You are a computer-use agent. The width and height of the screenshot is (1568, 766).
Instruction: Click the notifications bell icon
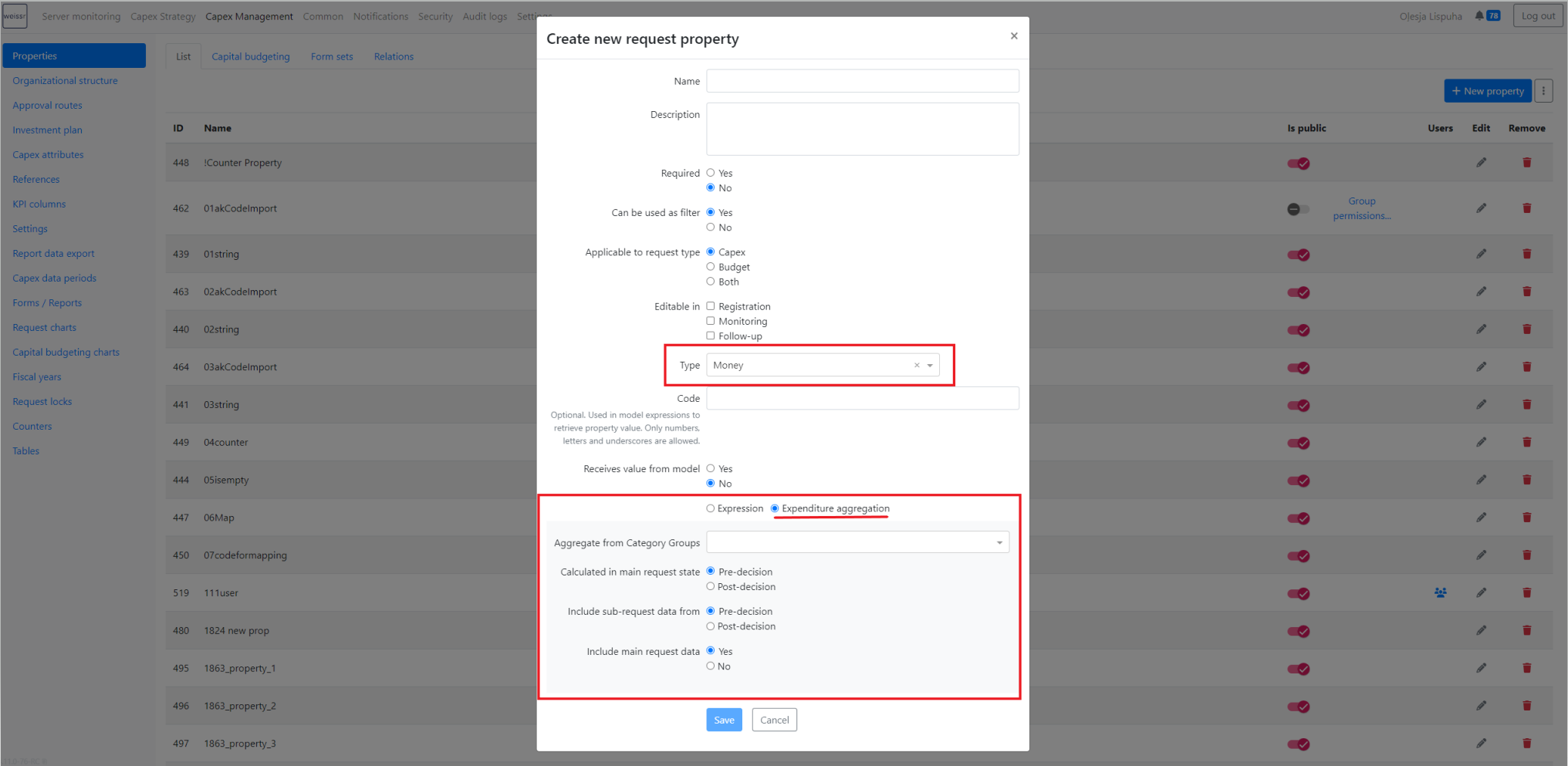1479,16
